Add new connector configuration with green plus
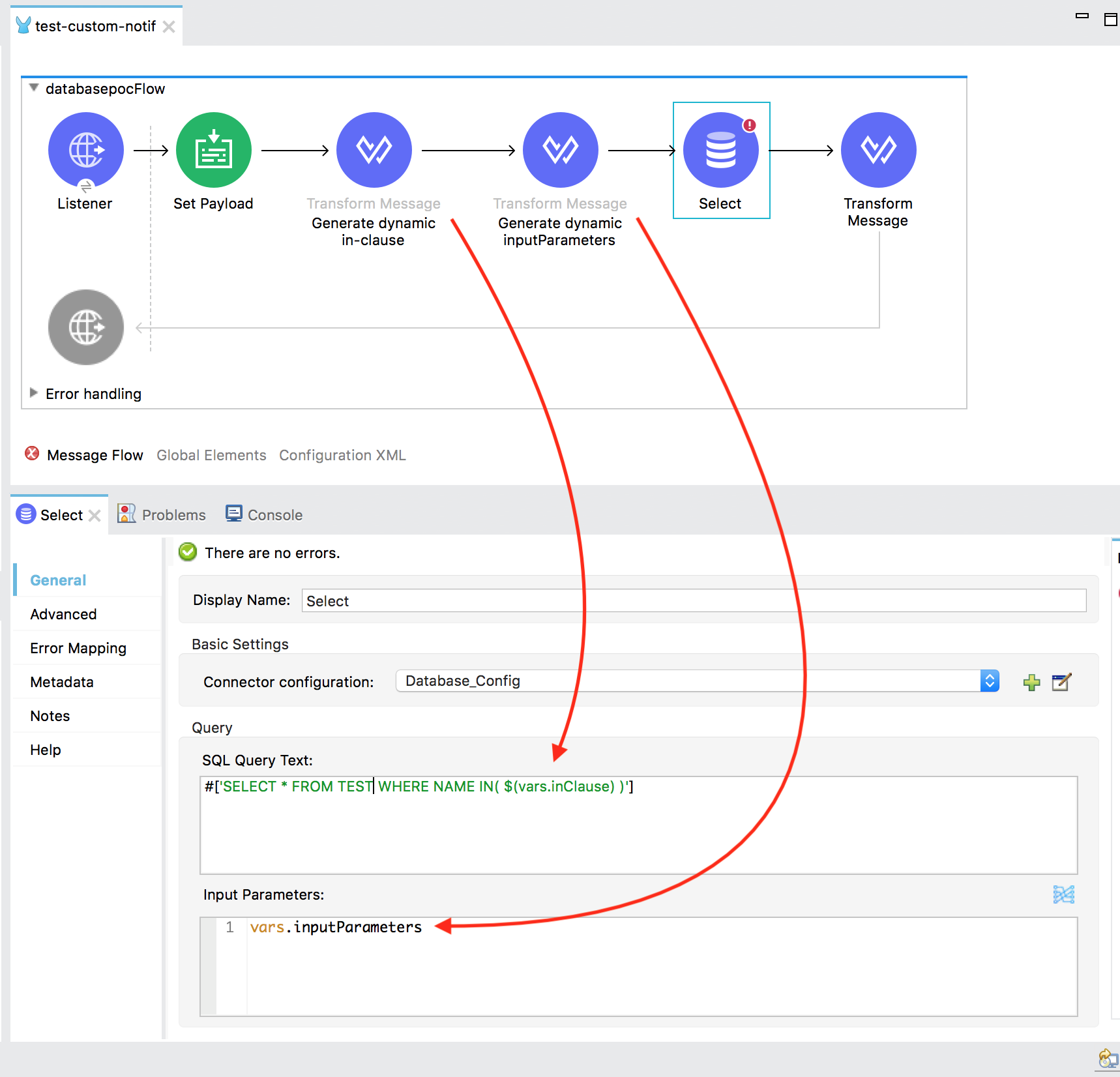The width and height of the screenshot is (1120, 1077). click(x=1031, y=683)
